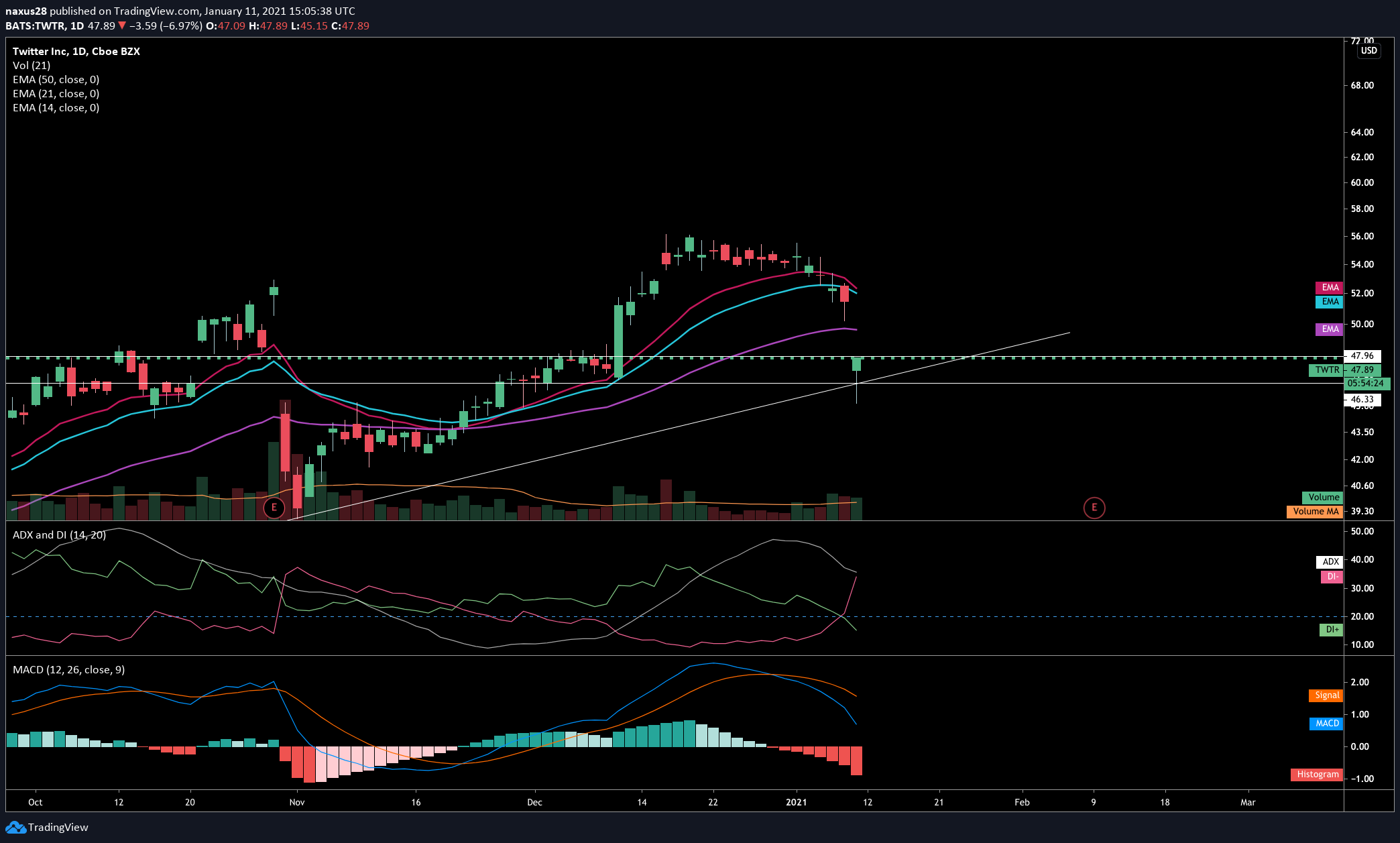Click the upcoming earnings E marker in February
The image size is (1400, 843).
point(1094,508)
